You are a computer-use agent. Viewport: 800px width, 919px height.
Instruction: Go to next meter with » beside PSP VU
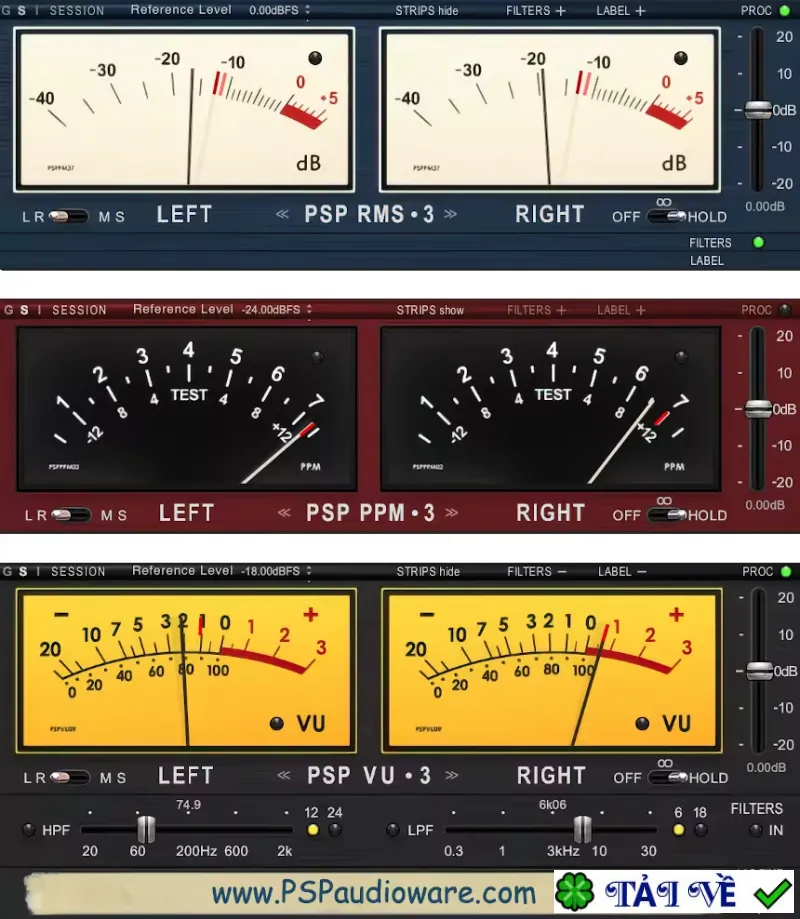(x=451, y=775)
